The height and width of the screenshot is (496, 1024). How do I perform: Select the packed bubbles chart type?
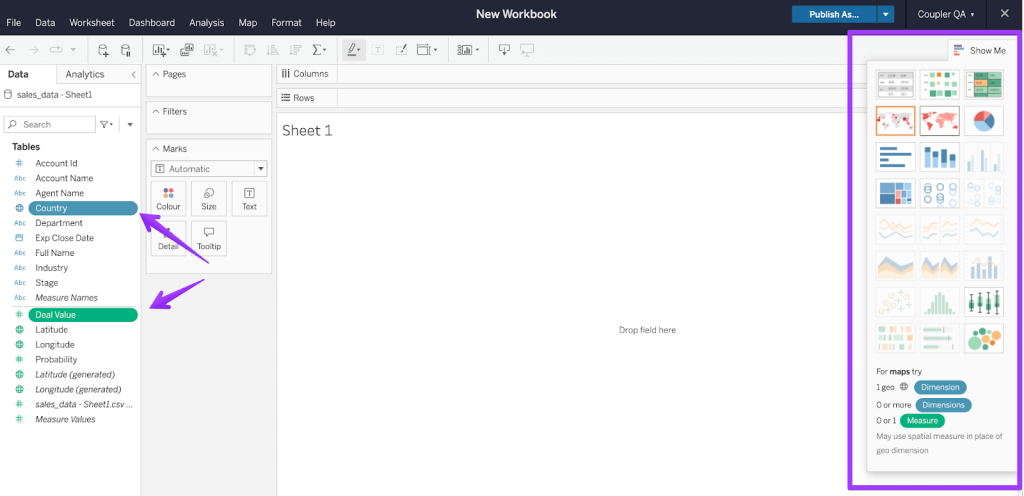[x=984, y=339]
